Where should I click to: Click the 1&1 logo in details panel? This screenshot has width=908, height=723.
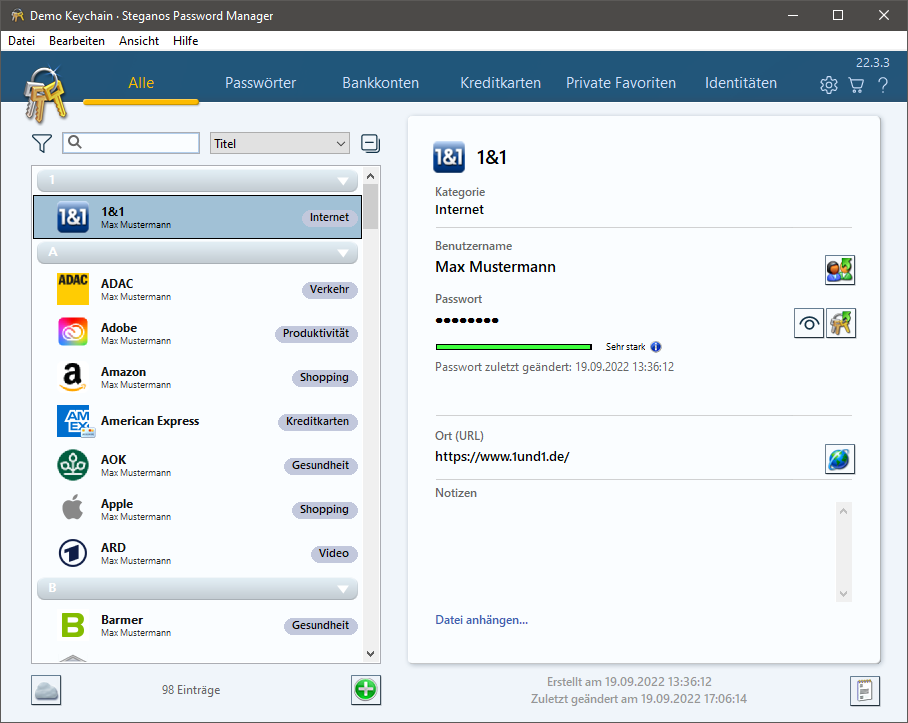[x=449, y=157]
